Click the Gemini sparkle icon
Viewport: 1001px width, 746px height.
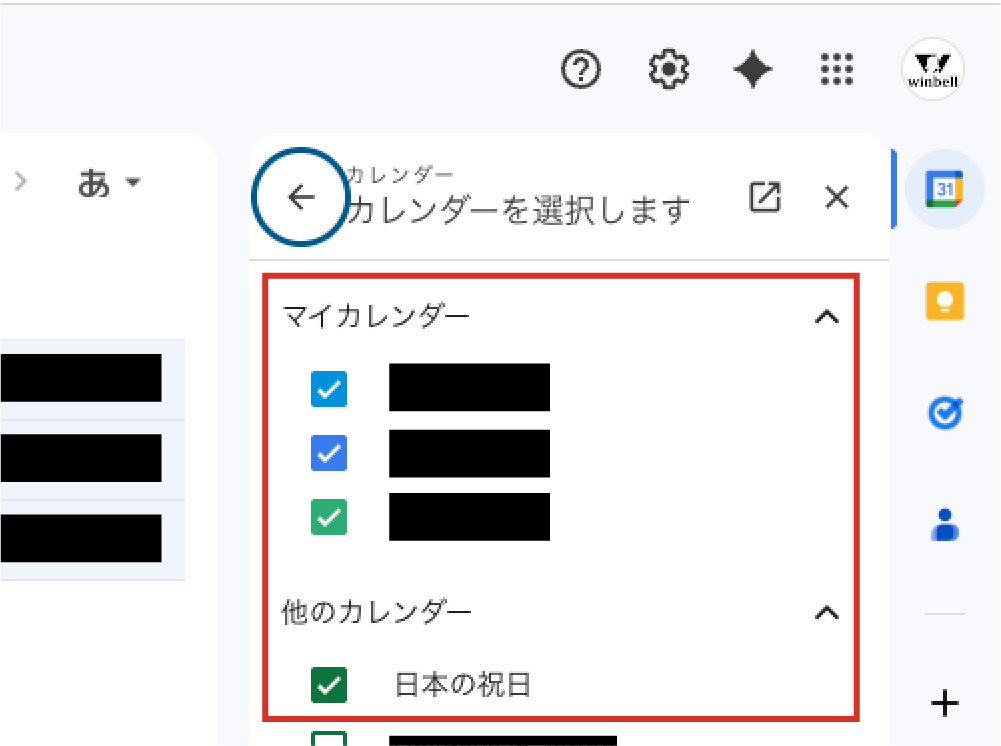(752, 70)
